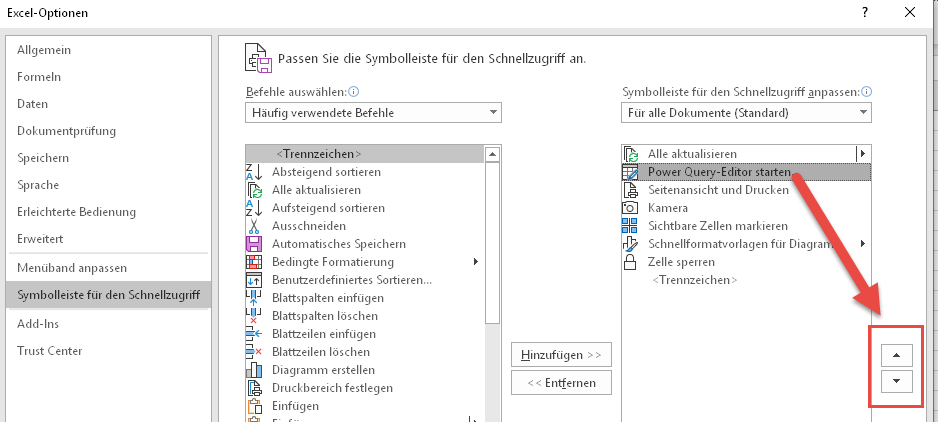Open the 'Für alle Dokumente (Standard)' dropdown
Screen dimensions: 938x422
746,113
